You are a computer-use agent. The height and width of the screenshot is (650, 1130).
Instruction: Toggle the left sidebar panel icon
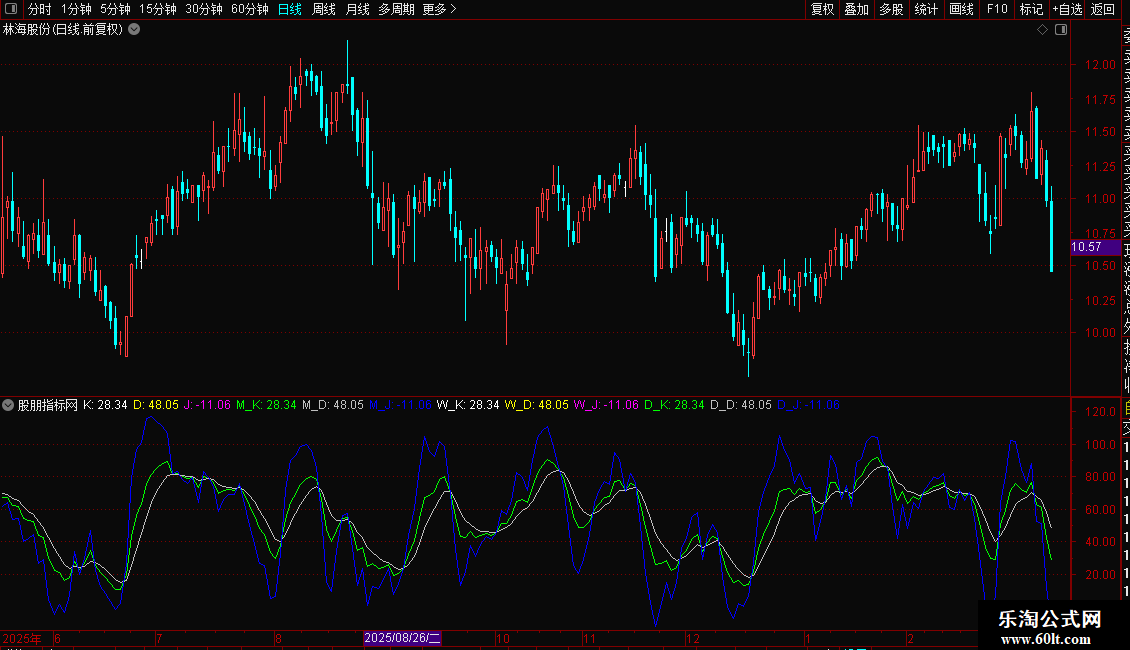click(12, 10)
